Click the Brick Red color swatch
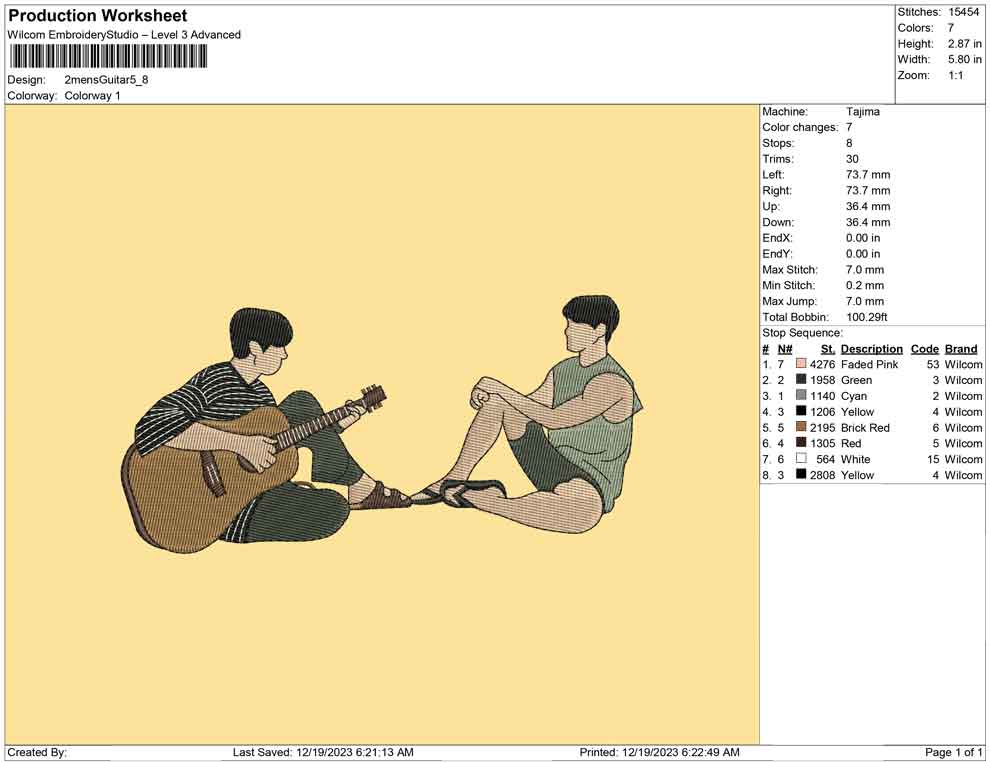Viewport: 990px width, 762px height. [x=801, y=427]
